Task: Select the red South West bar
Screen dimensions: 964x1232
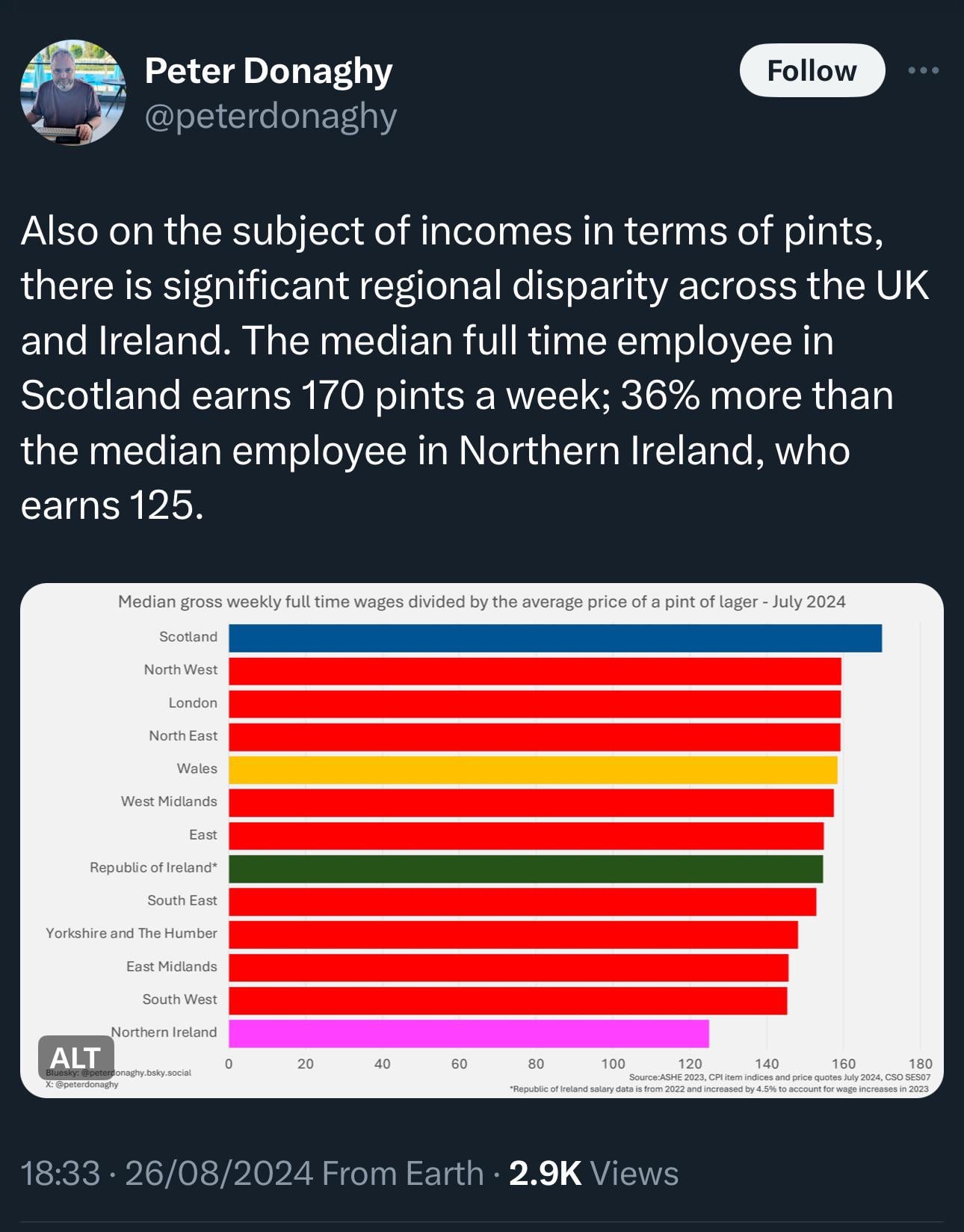Action: [x=507, y=1000]
